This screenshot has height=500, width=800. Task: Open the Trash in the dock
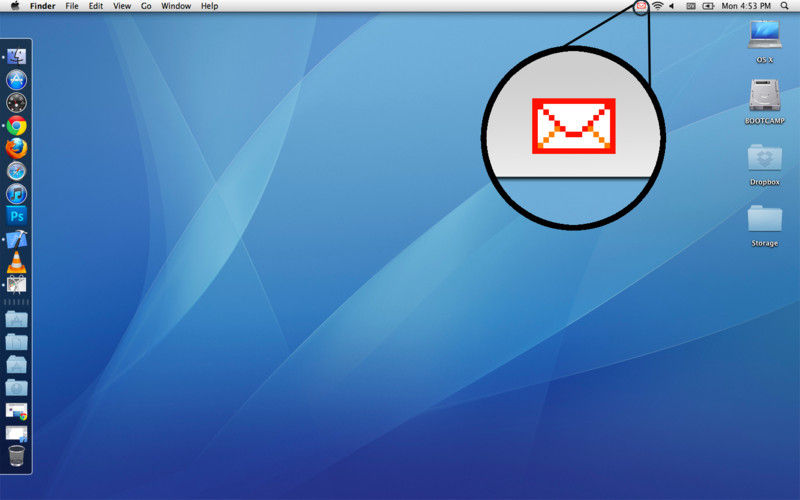16,457
